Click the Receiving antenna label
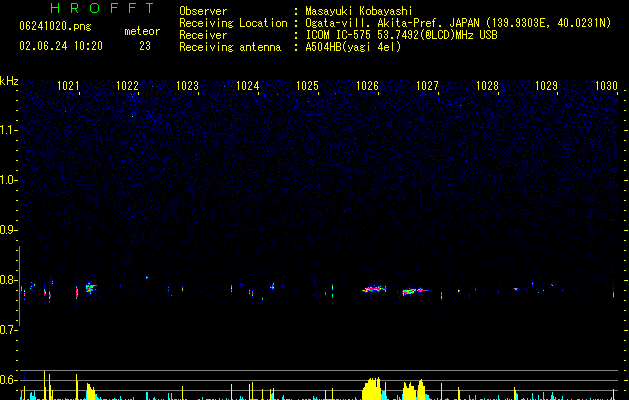 coord(230,47)
